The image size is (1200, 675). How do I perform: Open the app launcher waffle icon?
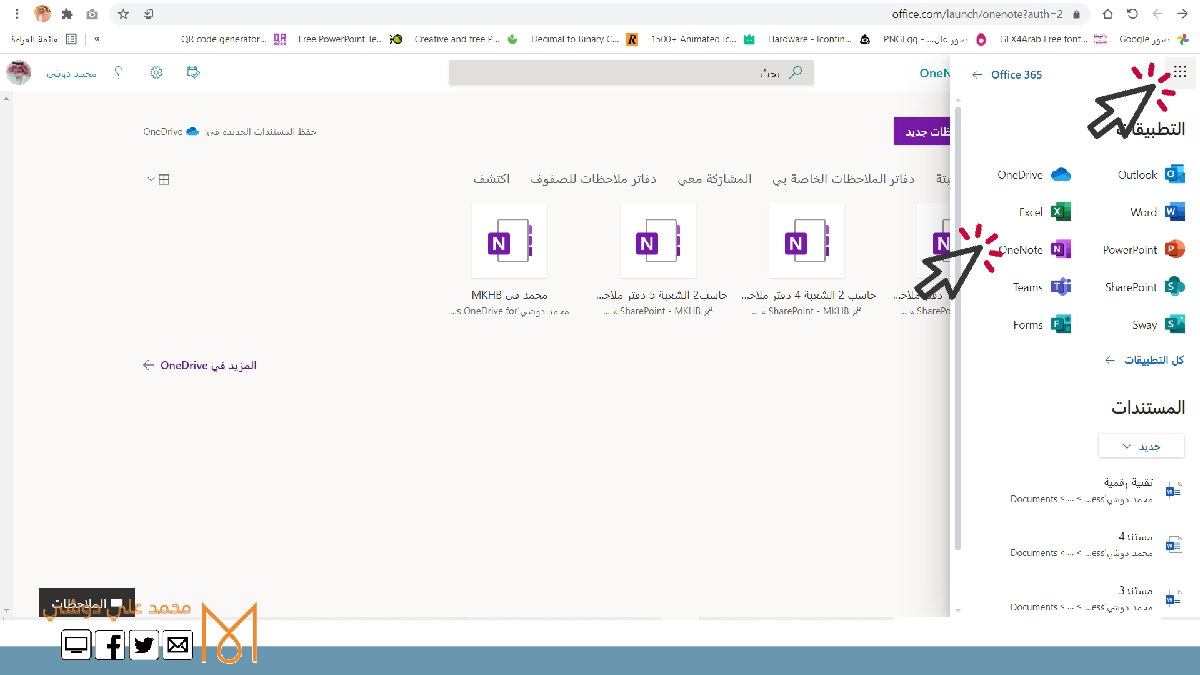coord(1179,72)
